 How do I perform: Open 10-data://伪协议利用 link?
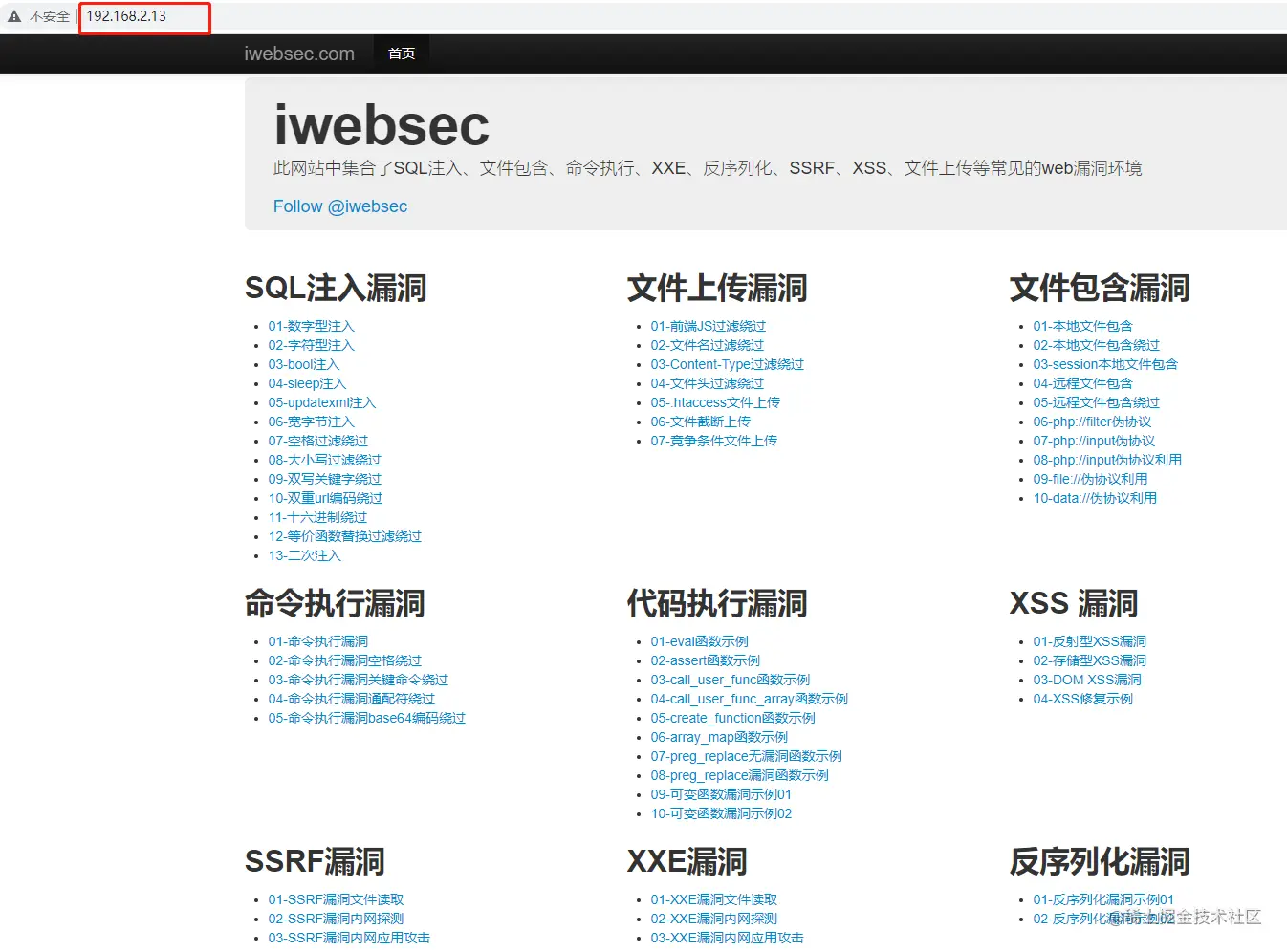click(1096, 498)
